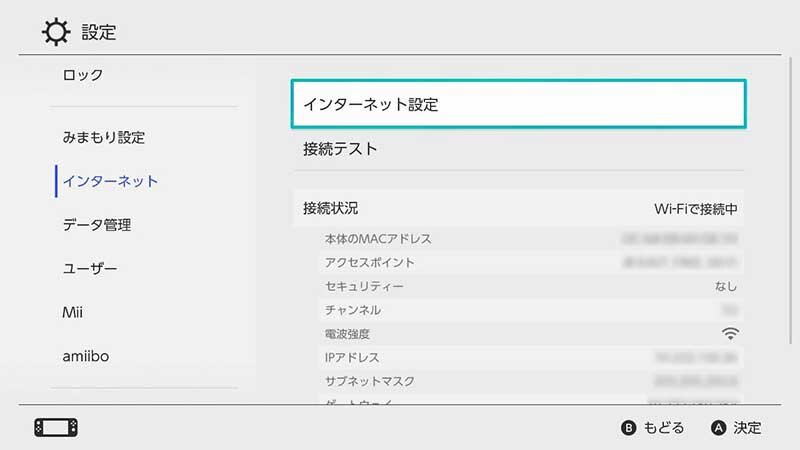Select amiibo in sidebar

[86, 356]
